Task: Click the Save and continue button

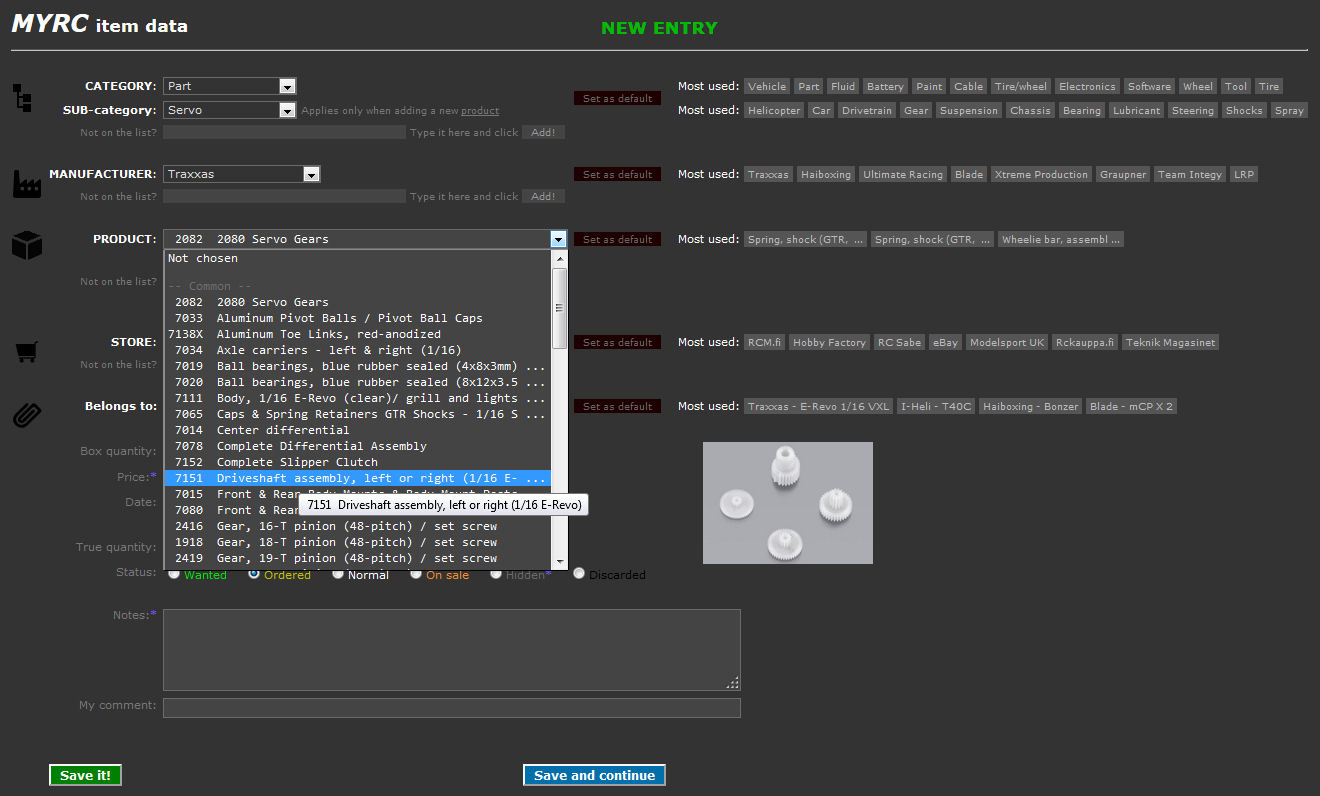Action: [594, 775]
